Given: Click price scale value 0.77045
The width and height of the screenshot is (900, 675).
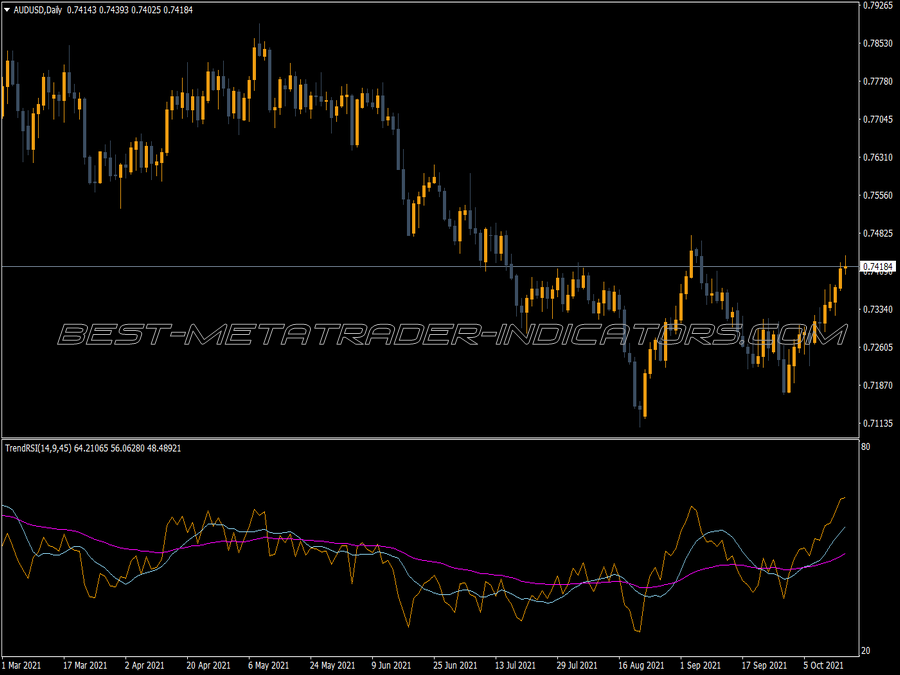Looking at the screenshot, I should (x=878, y=119).
